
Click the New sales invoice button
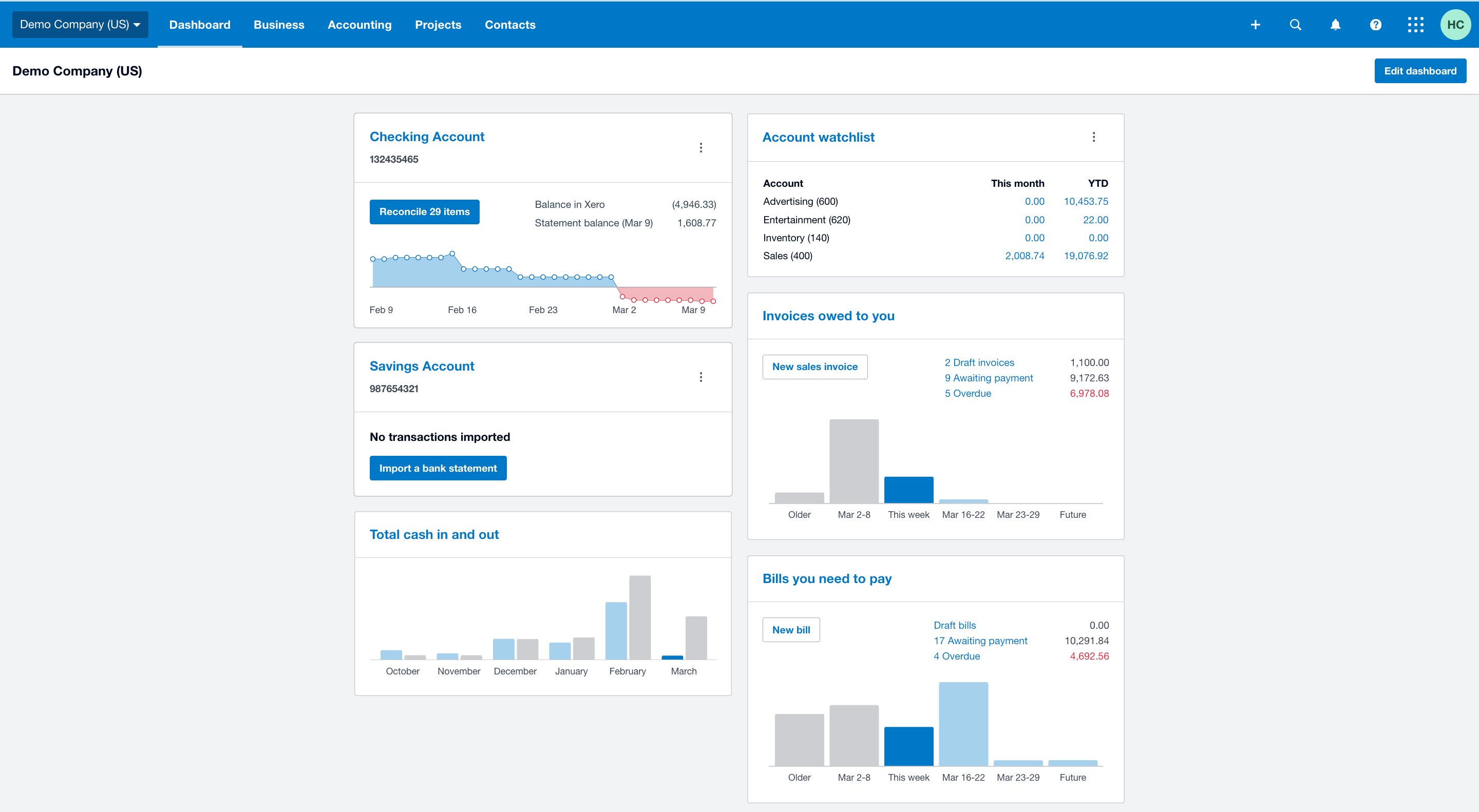pos(815,366)
